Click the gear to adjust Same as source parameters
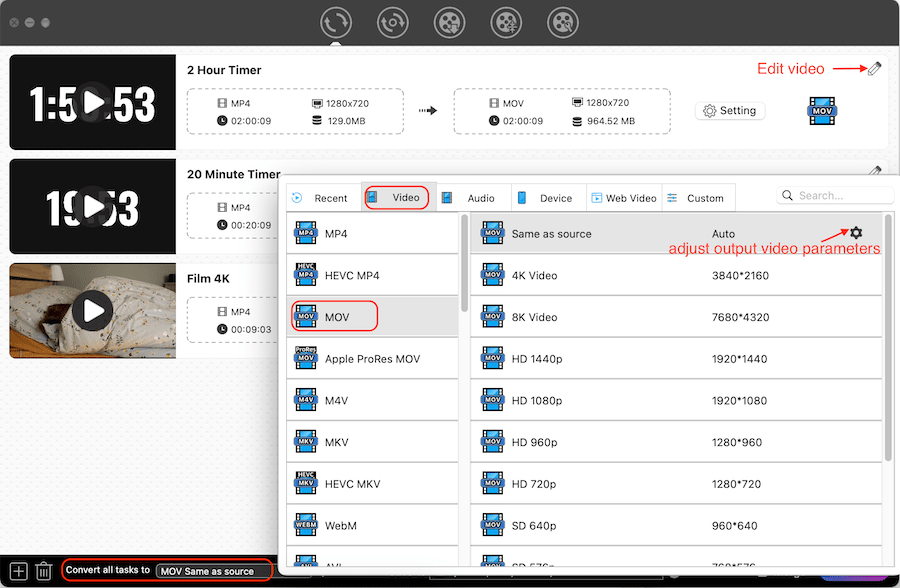Screen dimensions: 900x588 (856, 233)
